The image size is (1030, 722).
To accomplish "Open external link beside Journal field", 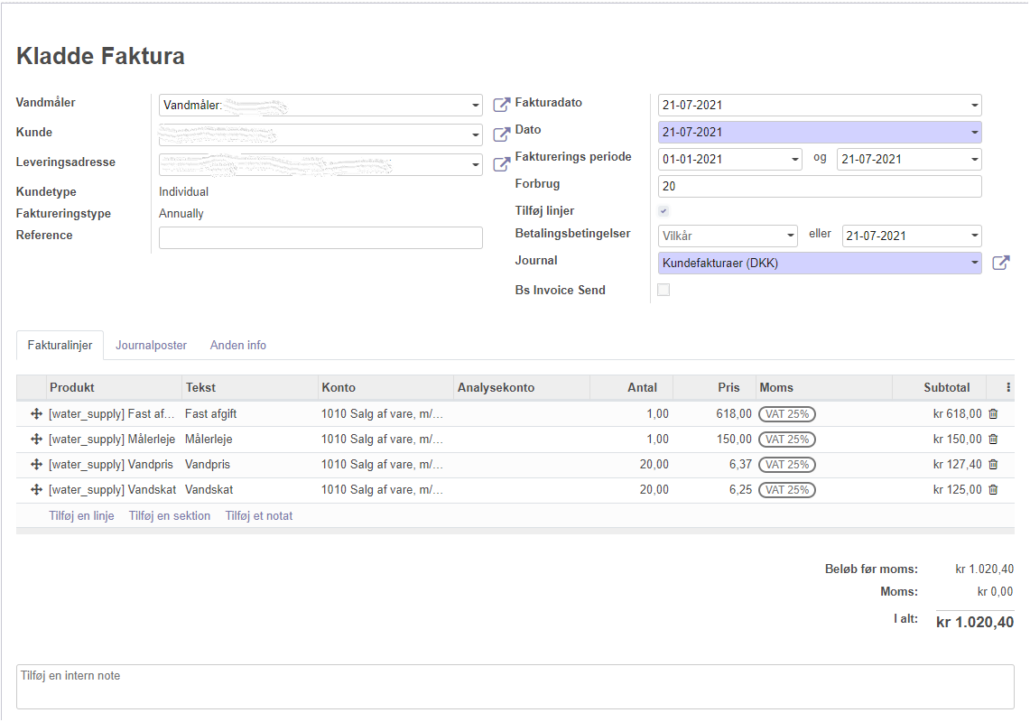I will pos(1000,263).
